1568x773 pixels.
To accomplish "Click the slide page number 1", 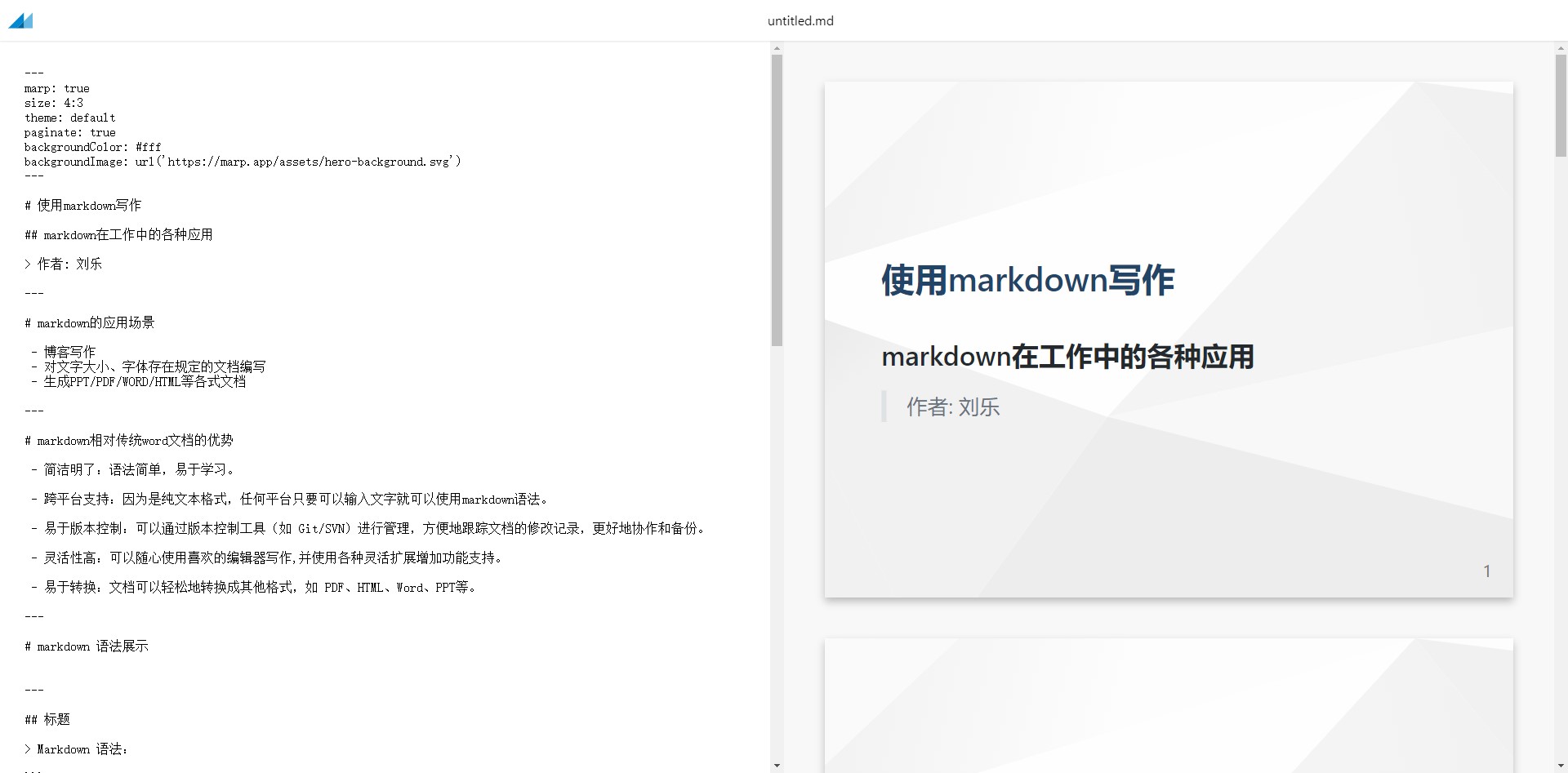I will (1486, 571).
